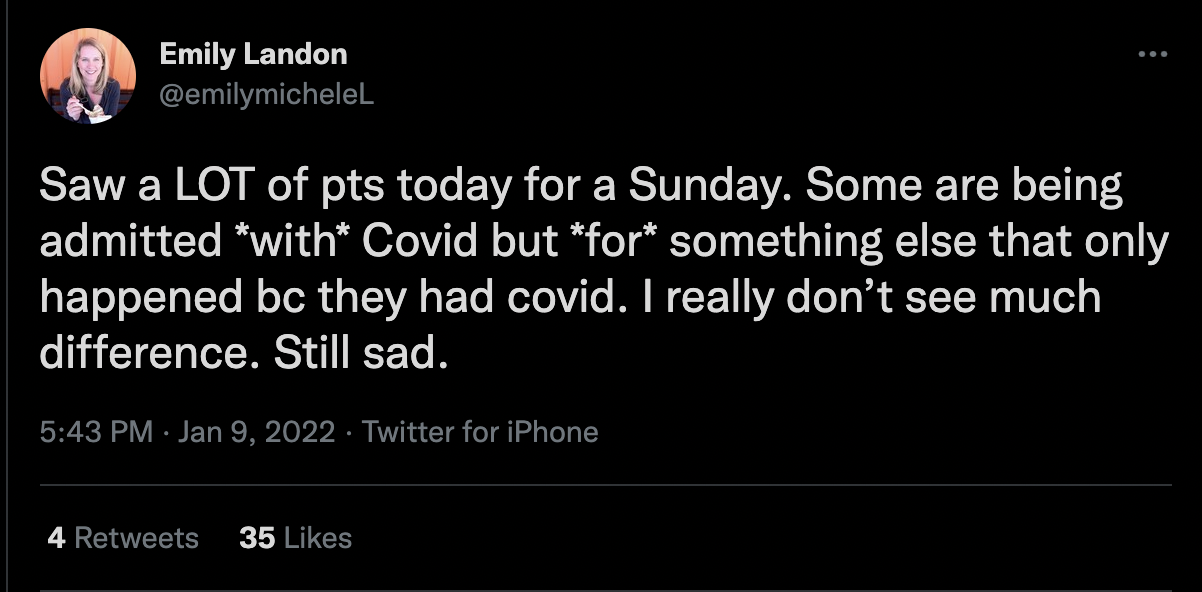Click the word "happened" in the tweet
The height and width of the screenshot is (592, 1202).
pos(143,299)
